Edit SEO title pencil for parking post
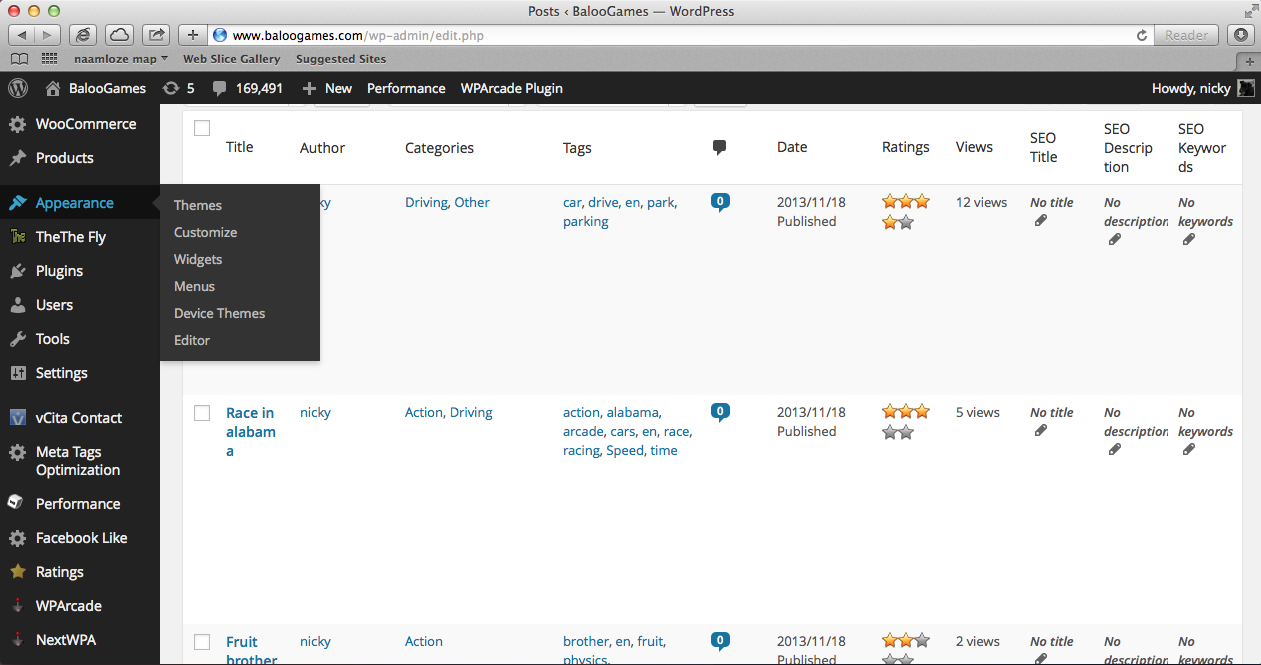This screenshot has height=665, width=1261. [x=1041, y=221]
